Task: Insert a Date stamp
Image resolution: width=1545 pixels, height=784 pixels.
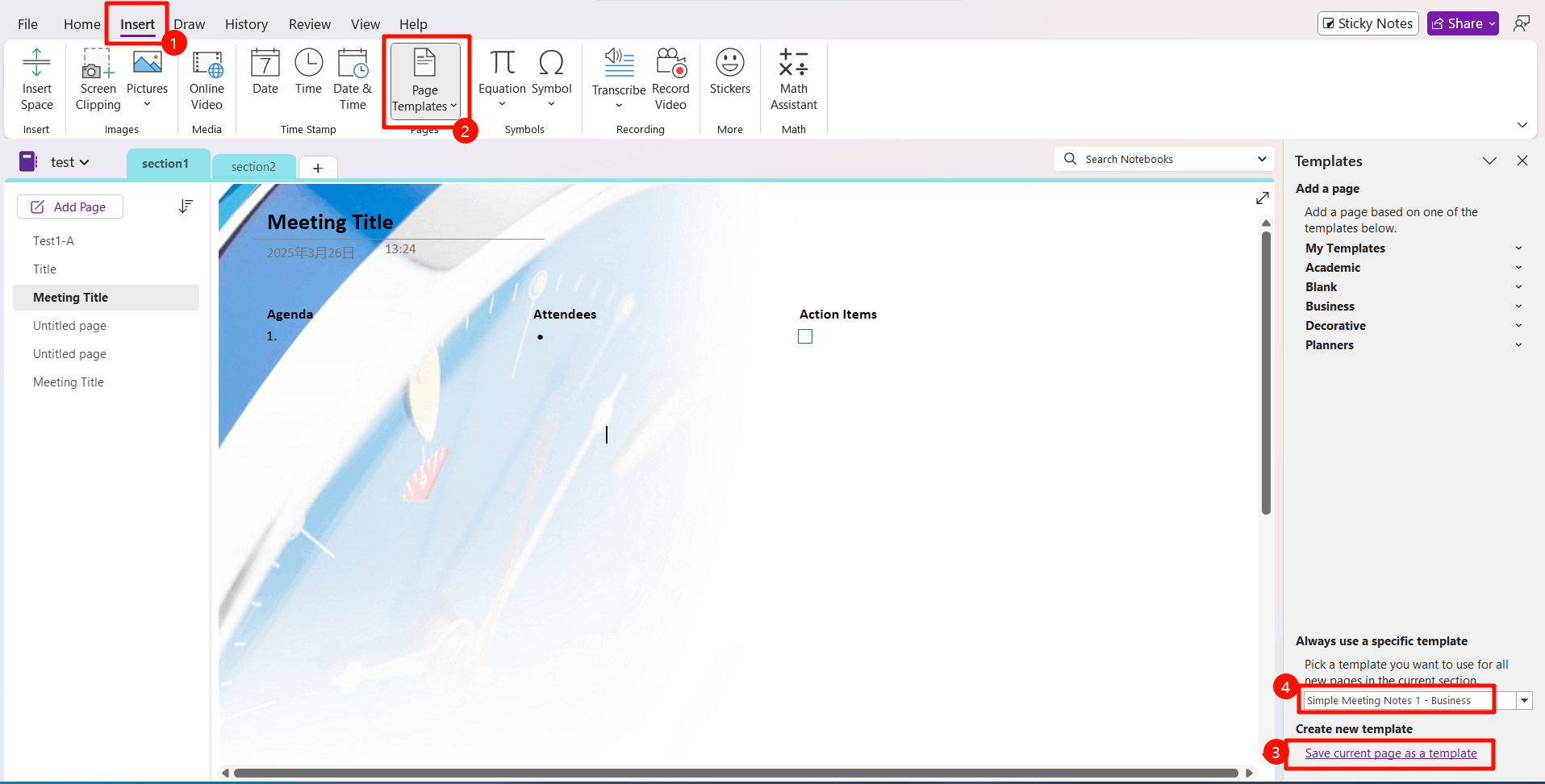Action: click(x=265, y=73)
